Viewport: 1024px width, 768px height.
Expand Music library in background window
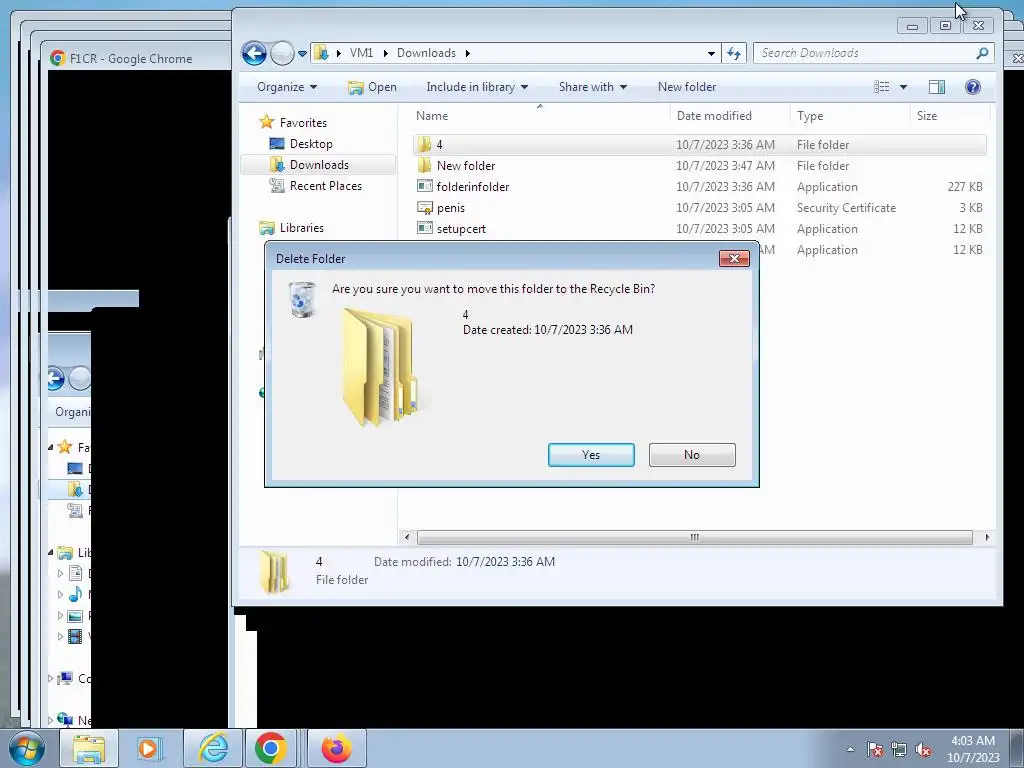60,595
